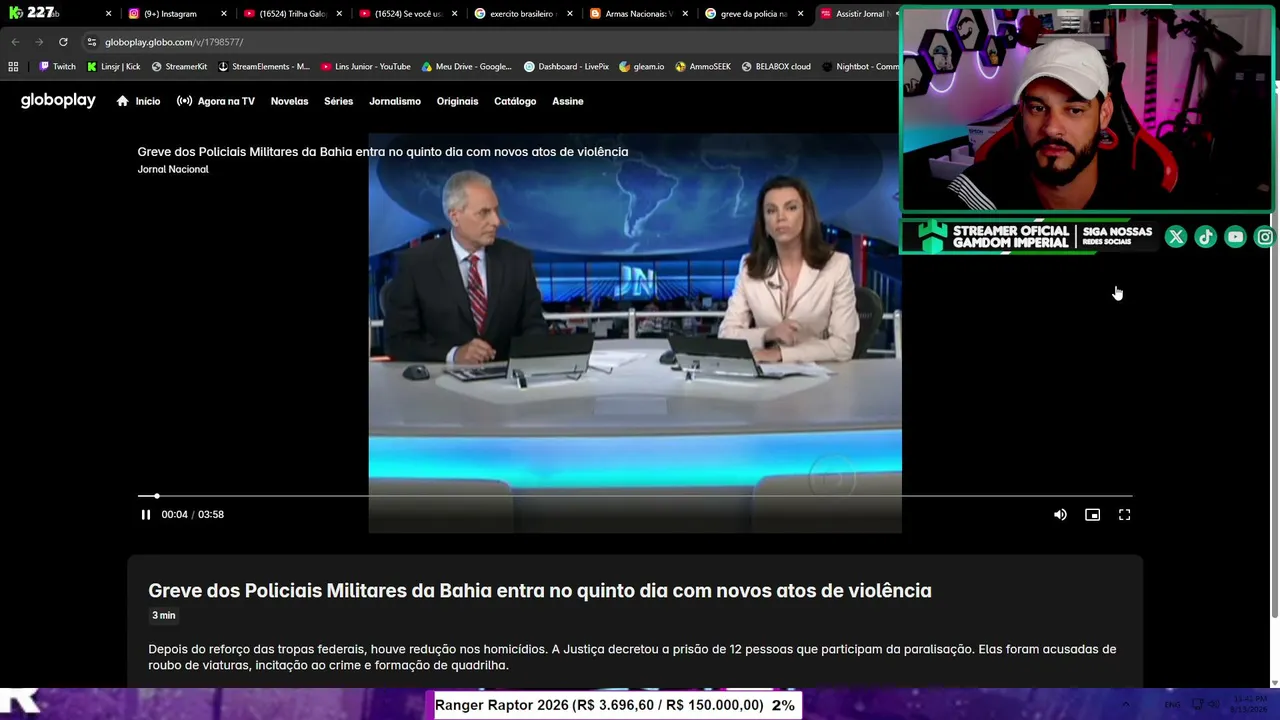Open the StreamerKit bookmark
1280x720 pixels.
[179, 67]
